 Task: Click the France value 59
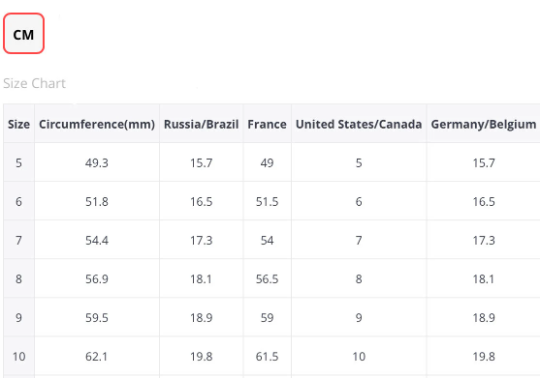[267, 317]
